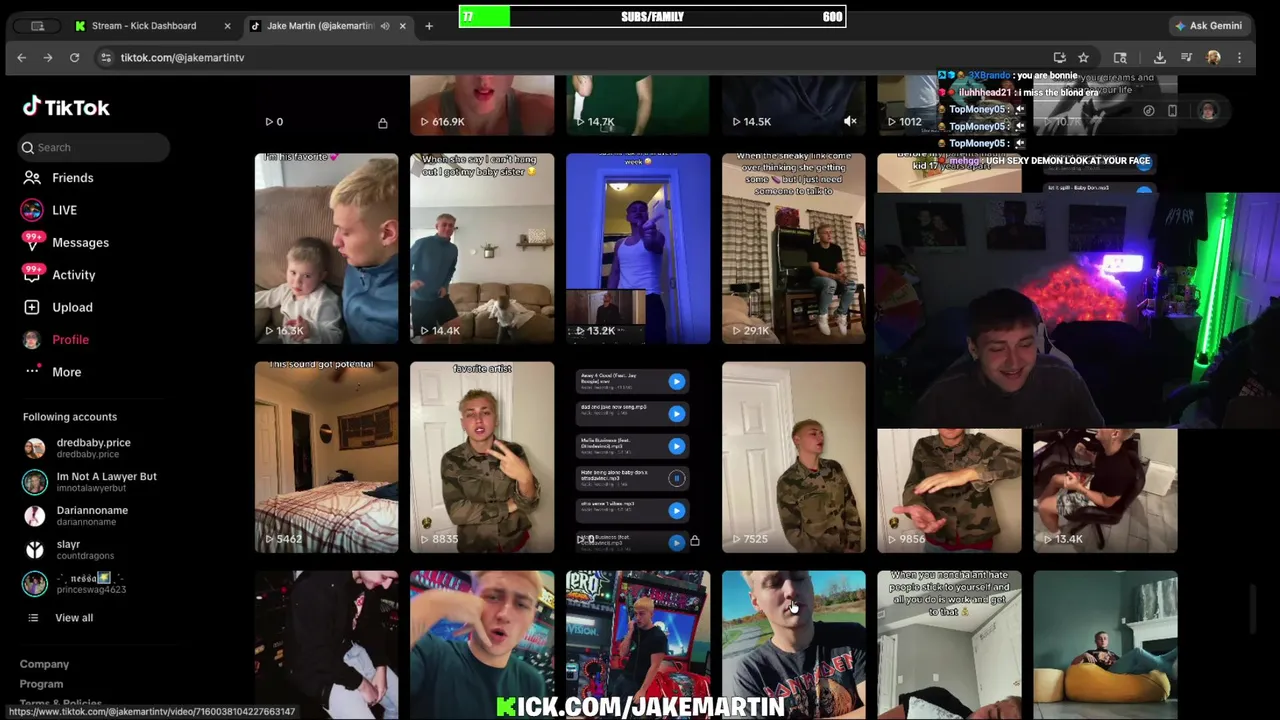Click the page scrollbar on the right edge
Screen dimensions: 1280x720
pos(1254,609)
